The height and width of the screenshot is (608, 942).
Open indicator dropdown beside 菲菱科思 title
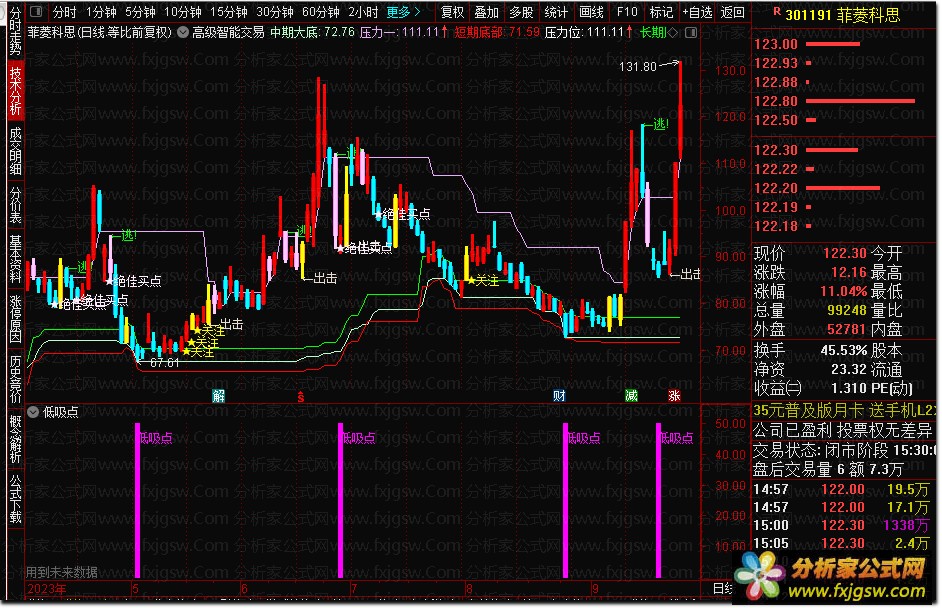183,32
